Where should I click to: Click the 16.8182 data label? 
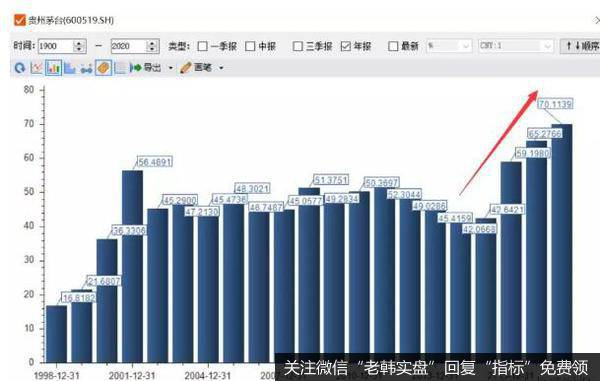78,298
